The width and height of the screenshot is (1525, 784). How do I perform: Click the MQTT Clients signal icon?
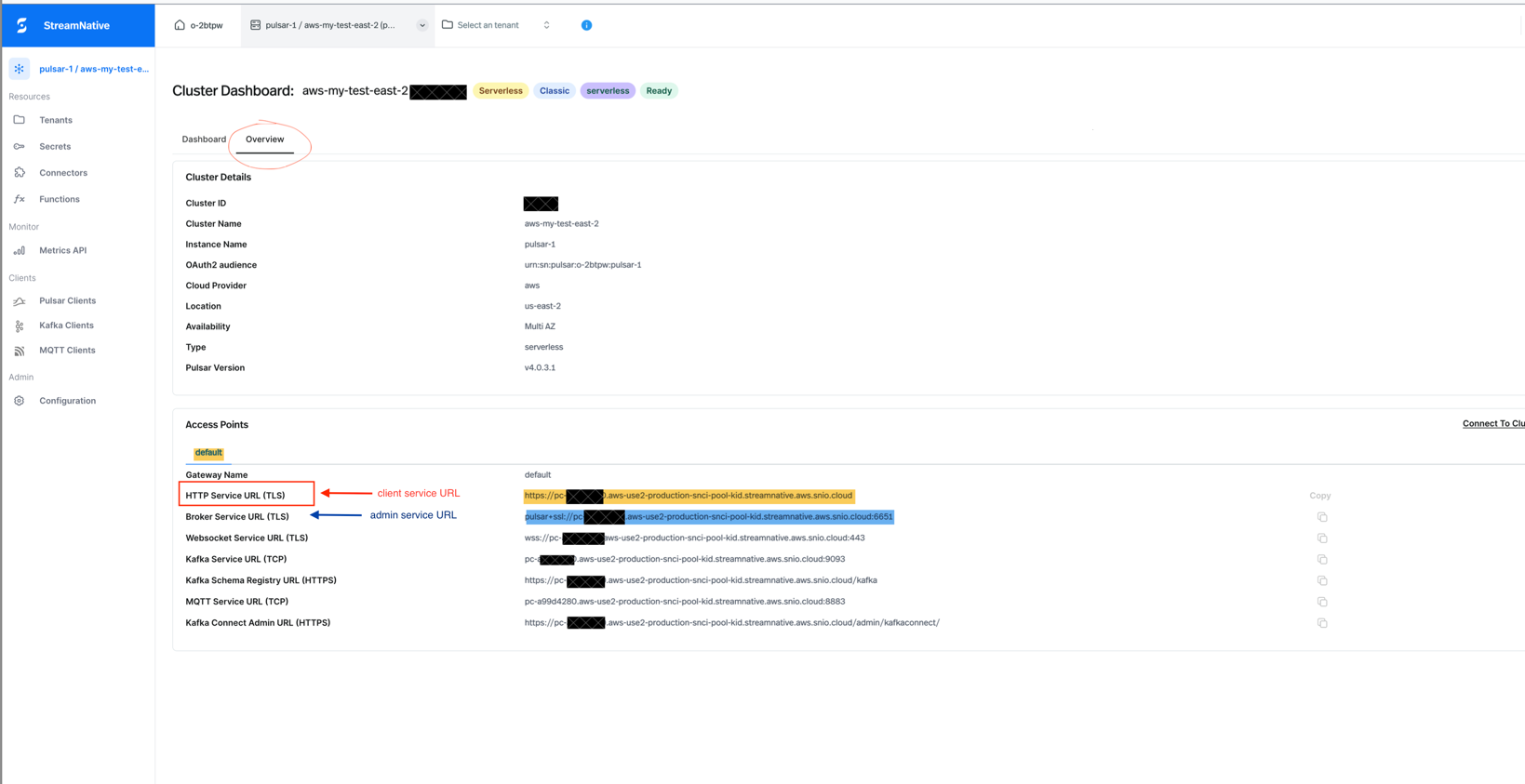[x=20, y=351]
